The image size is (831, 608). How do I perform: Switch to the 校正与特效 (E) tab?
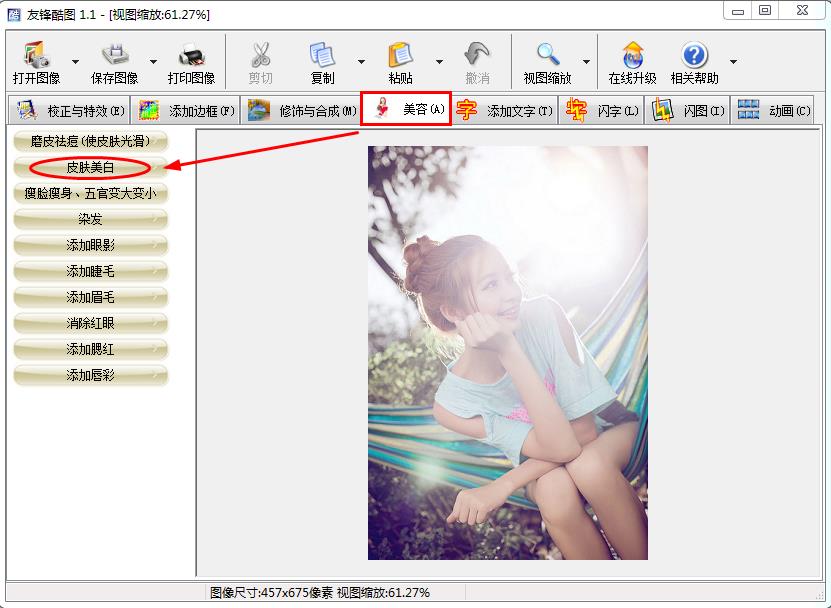(69, 111)
